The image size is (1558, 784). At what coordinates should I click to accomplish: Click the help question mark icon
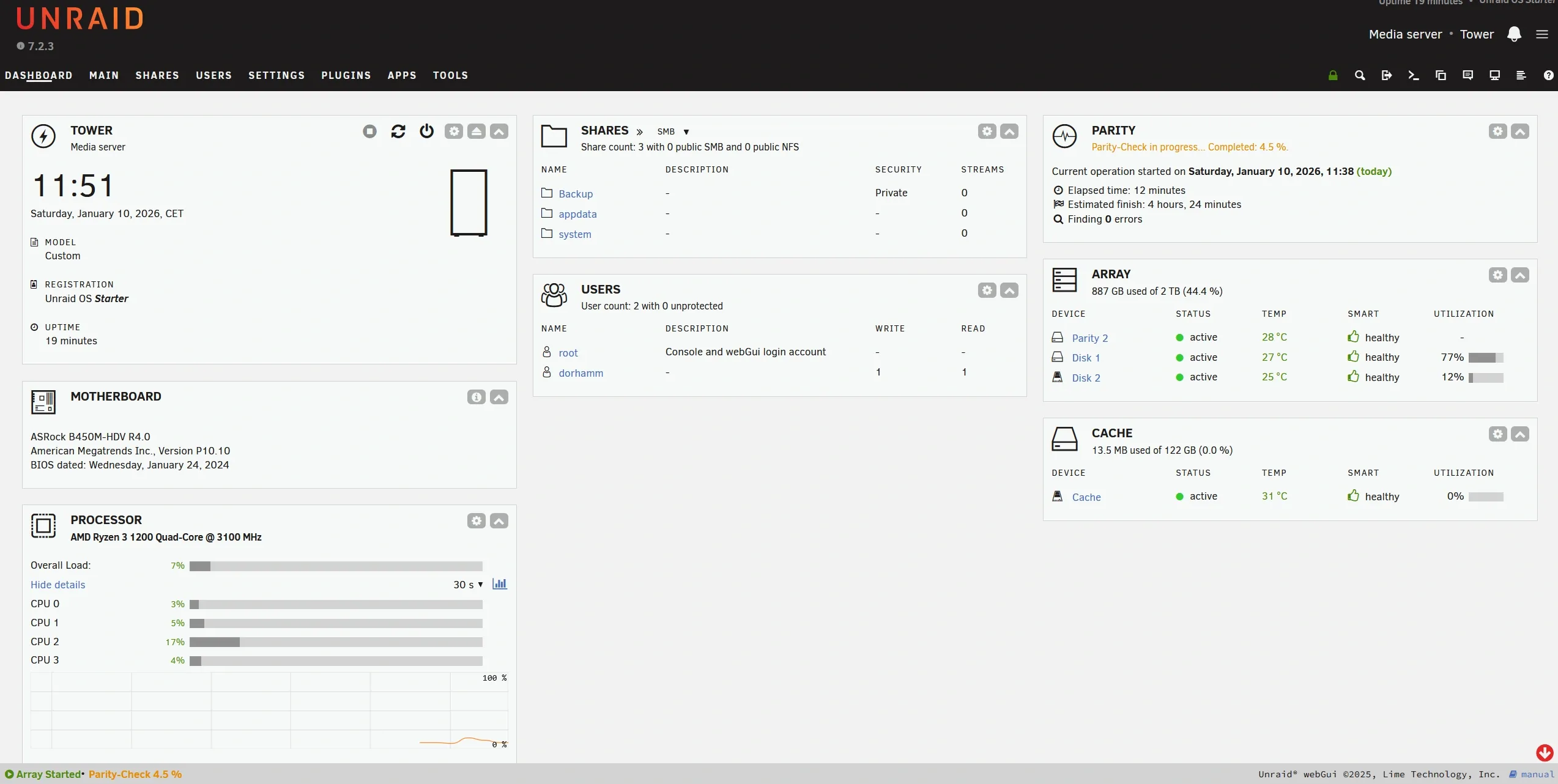pos(1548,75)
